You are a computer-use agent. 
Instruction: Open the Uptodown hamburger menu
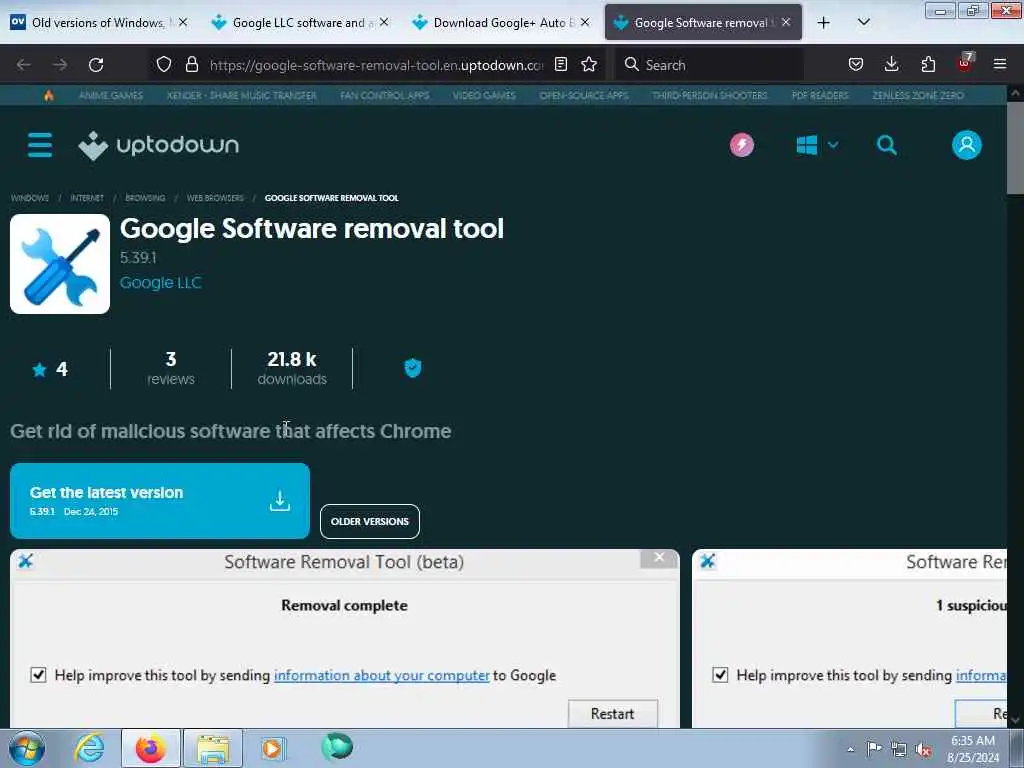pyautogui.click(x=40, y=145)
